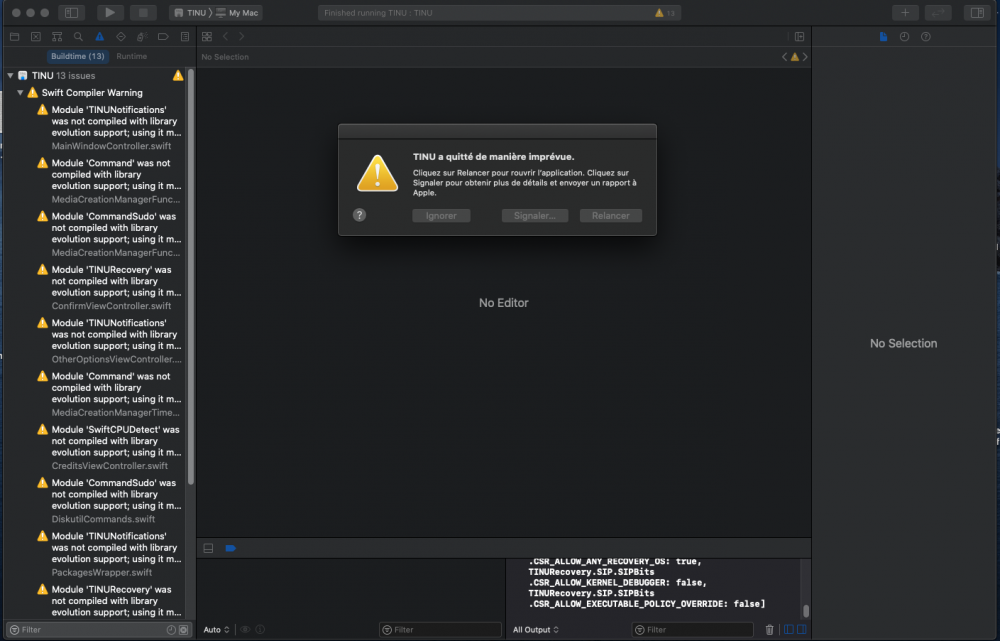Select the warning under MainWindowController.swift

pos(112,128)
